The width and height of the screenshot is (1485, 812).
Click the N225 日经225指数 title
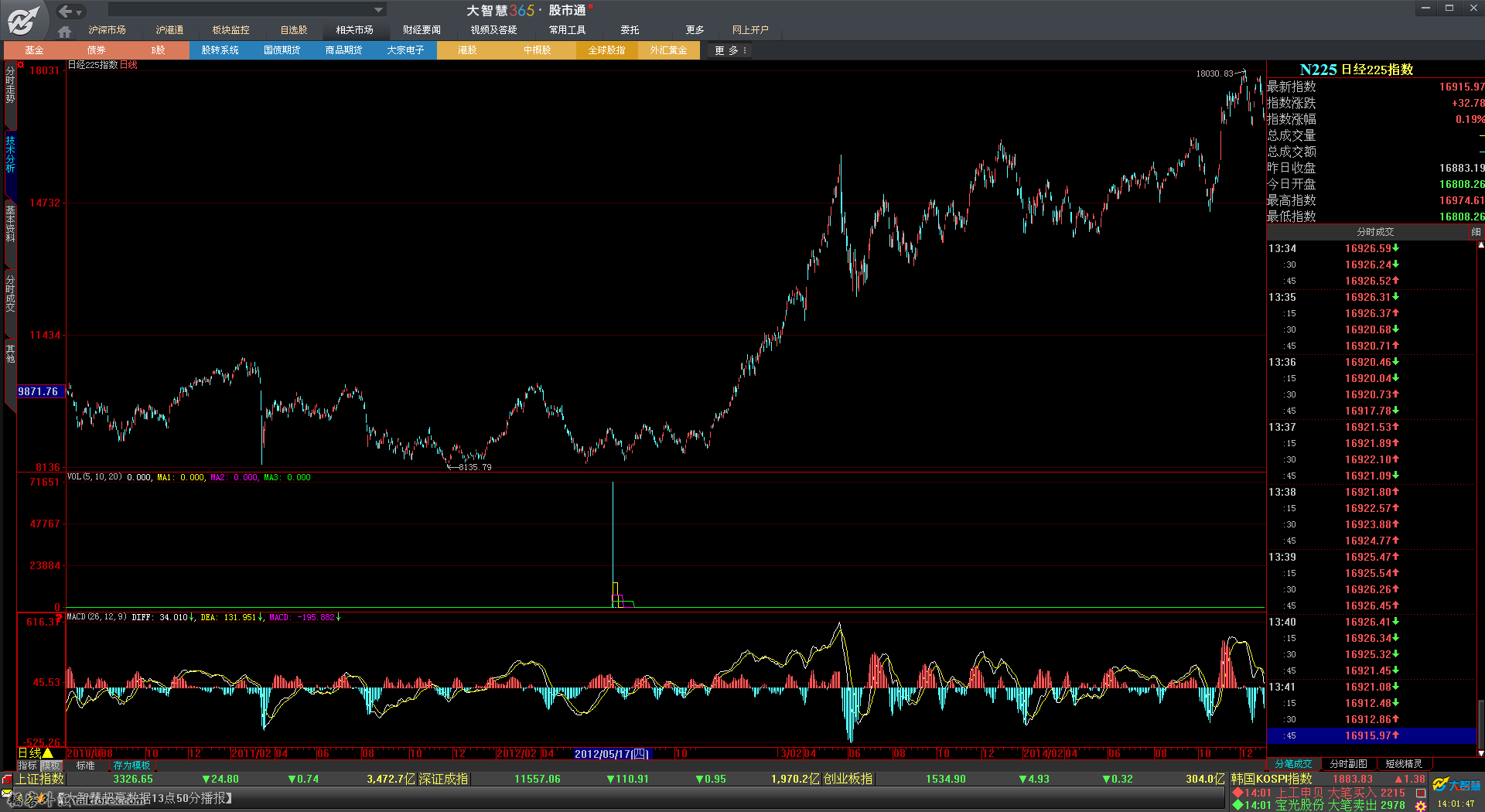[1356, 70]
